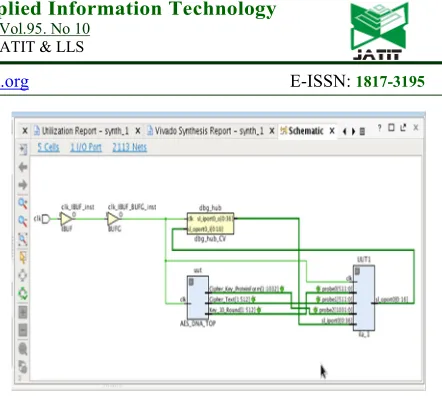Image resolution: width=442 pixels, height=400 pixels.
Task: Click the Zoom In magnifier icon
Action: pyautogui.click(x=23, y=203)
